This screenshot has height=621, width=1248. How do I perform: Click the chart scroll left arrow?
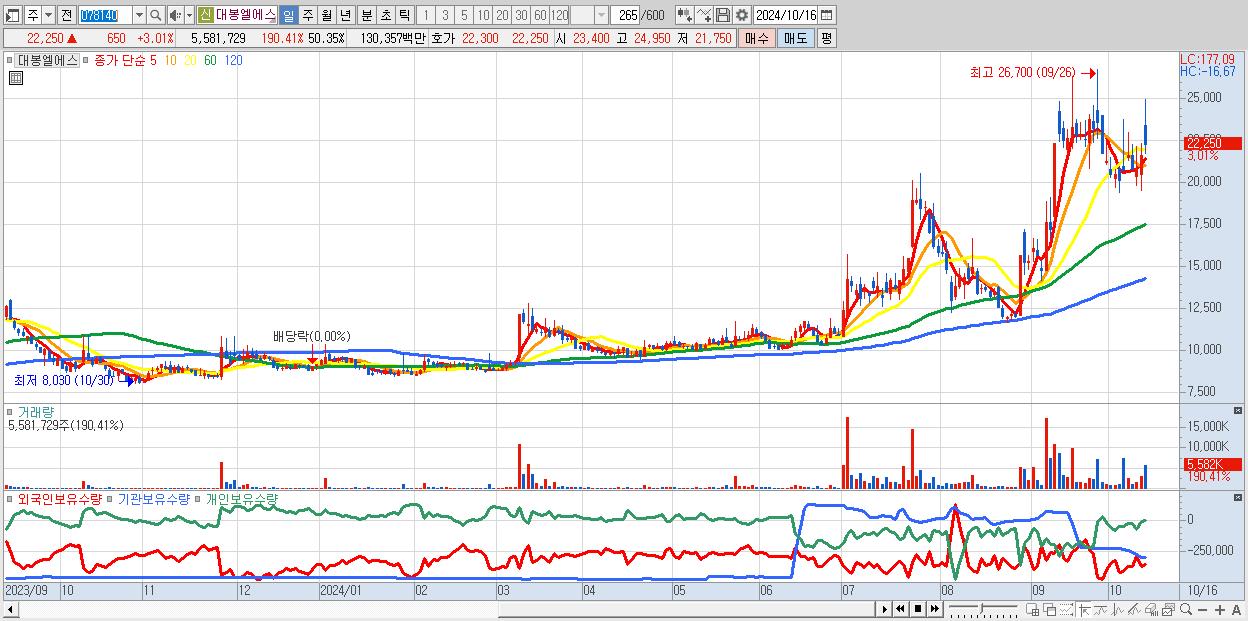tap(10, 609)
